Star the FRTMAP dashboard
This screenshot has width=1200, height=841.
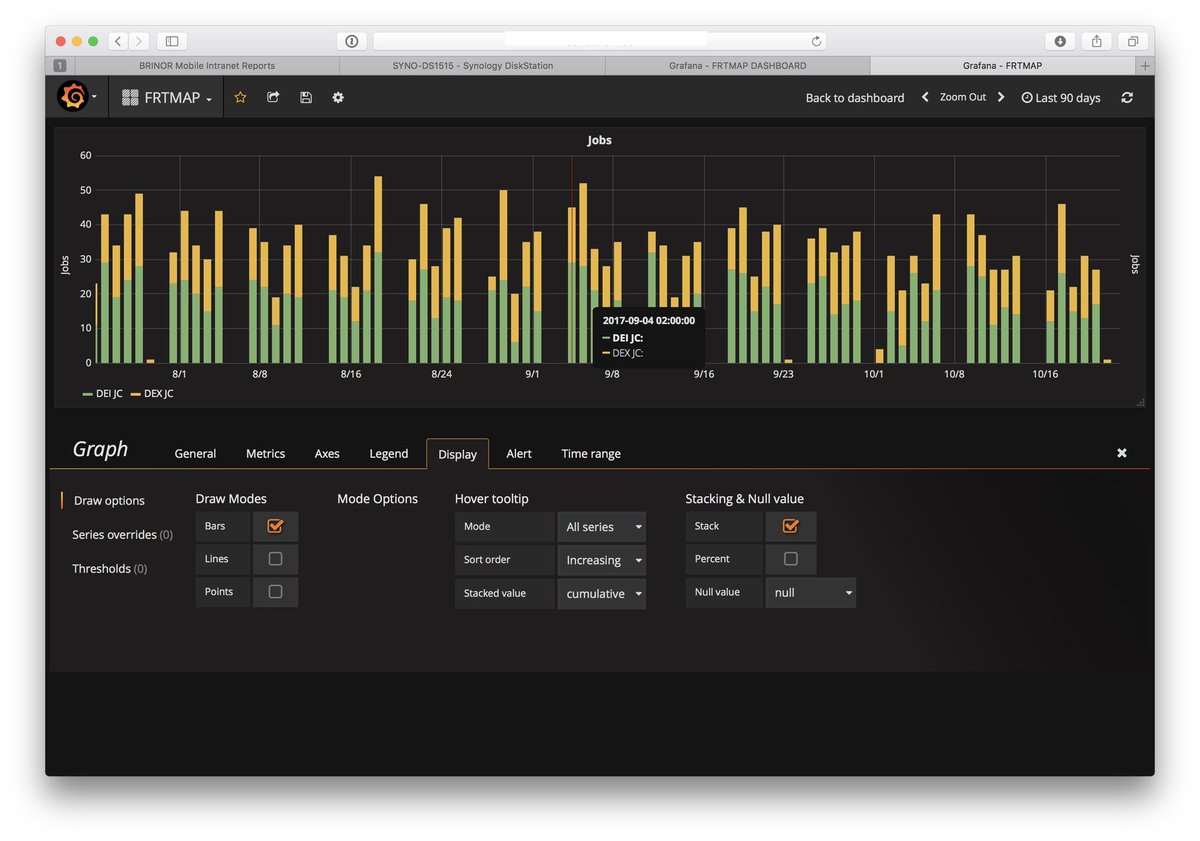[240, 97]
